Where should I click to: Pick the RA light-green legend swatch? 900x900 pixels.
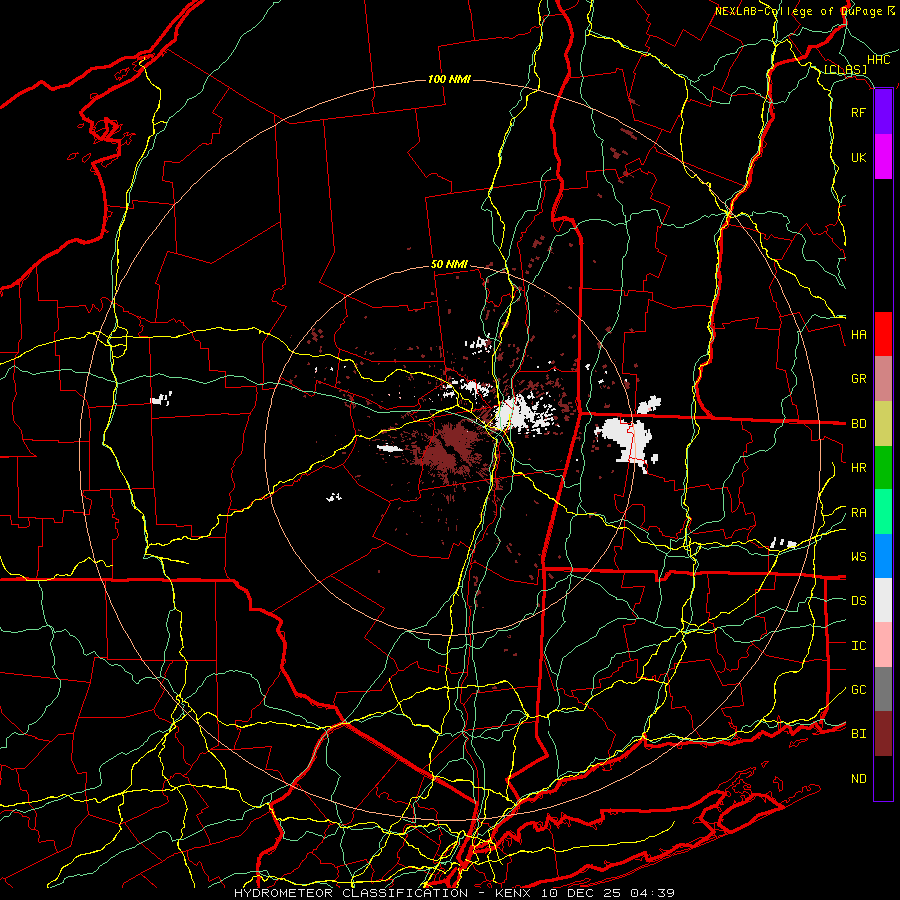883,512
